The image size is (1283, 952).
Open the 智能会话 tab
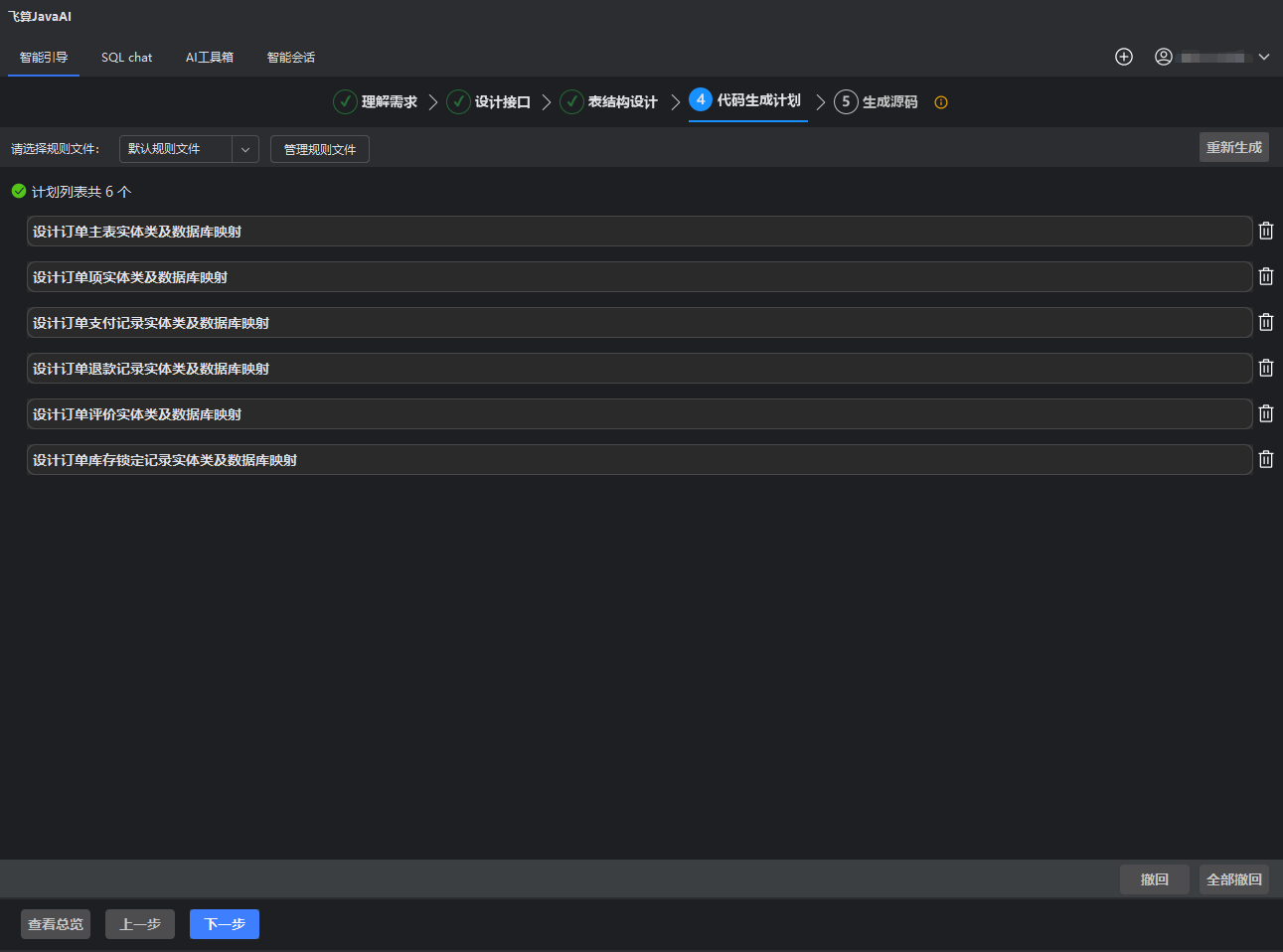pyautogui.click(x=291, y=58)
